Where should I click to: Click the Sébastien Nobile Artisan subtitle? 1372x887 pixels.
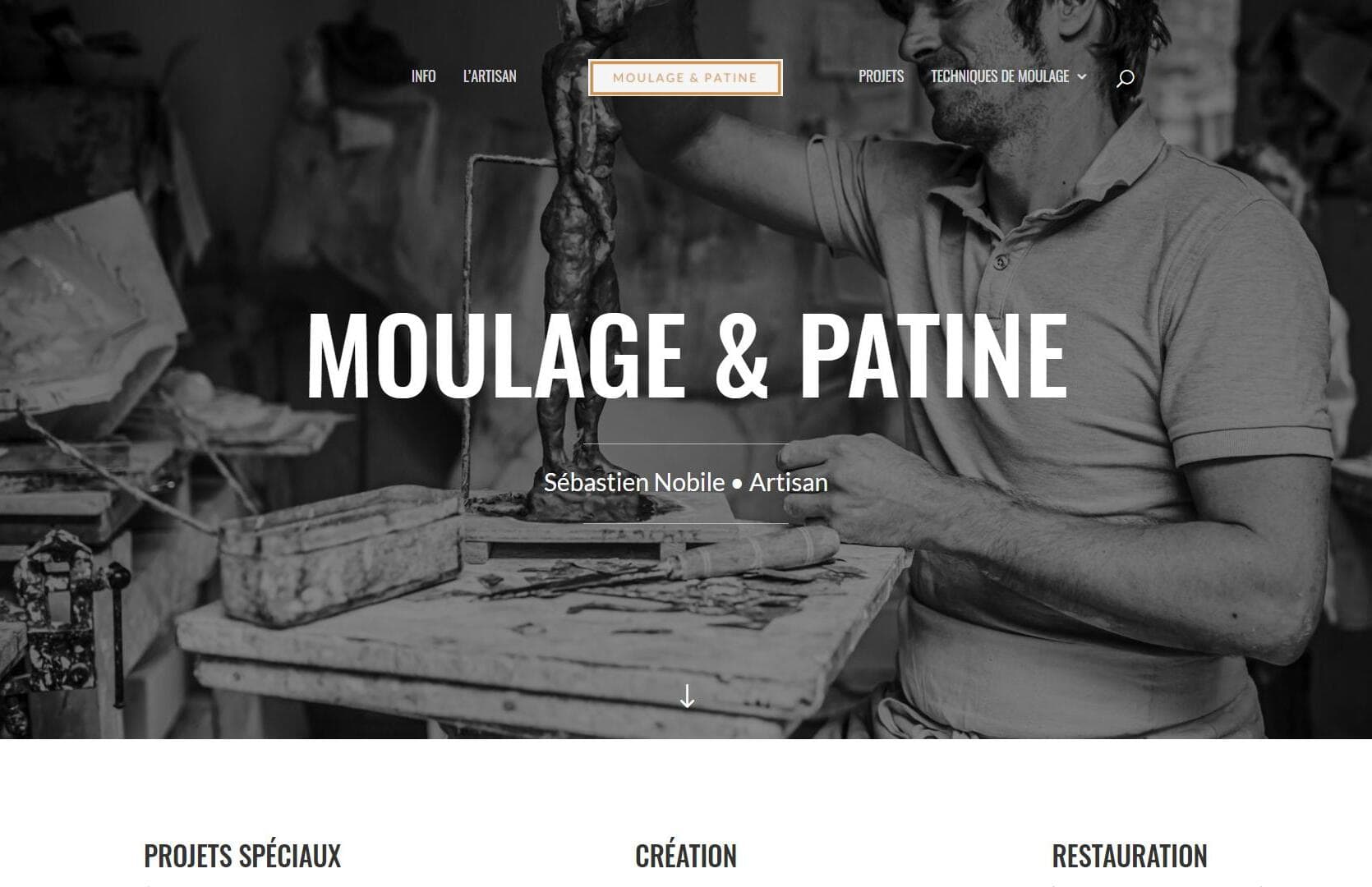point(686,482)
